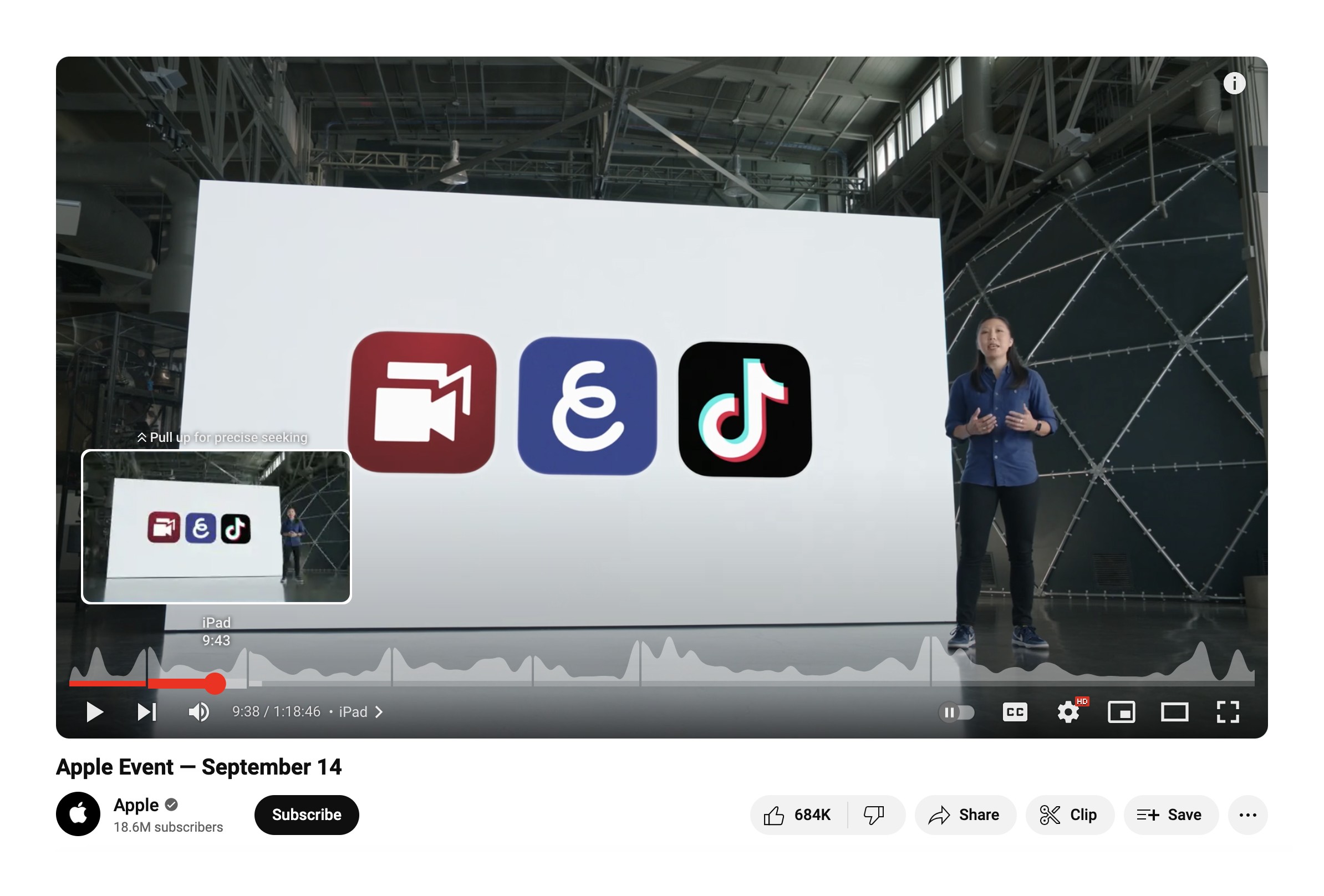Mute the video volume
The height and width of the screenshot is (896, 1324).
click(199, 711)
